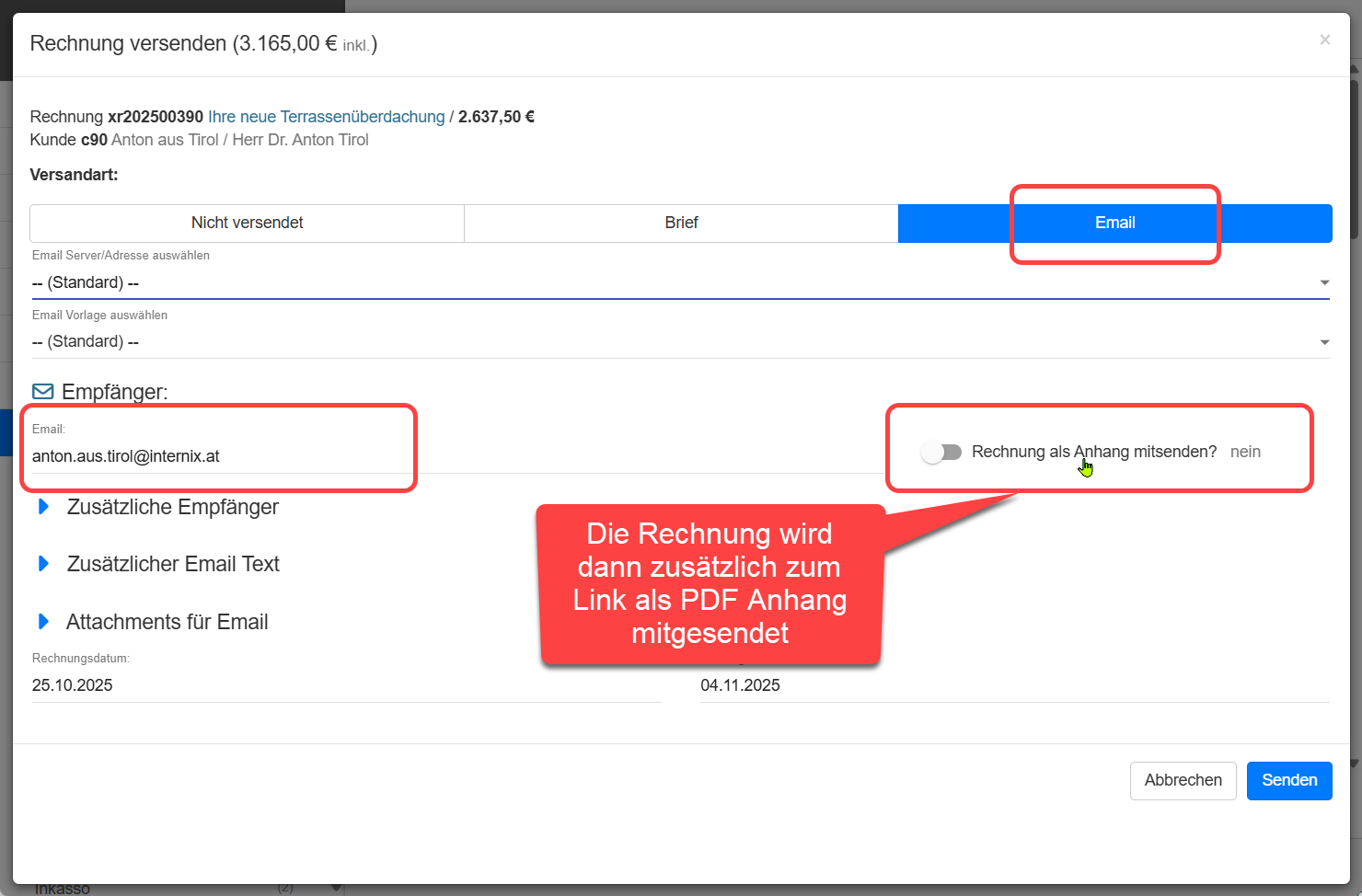
Task: Click customer name Anton aus Tirol
Action: 165,140
